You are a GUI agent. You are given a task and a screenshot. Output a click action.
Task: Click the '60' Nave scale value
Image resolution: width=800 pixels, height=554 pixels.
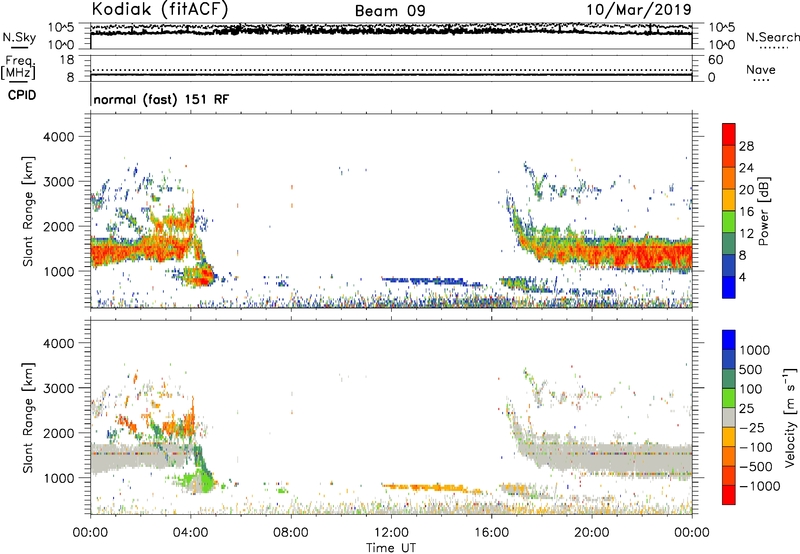tap(715, 60)
